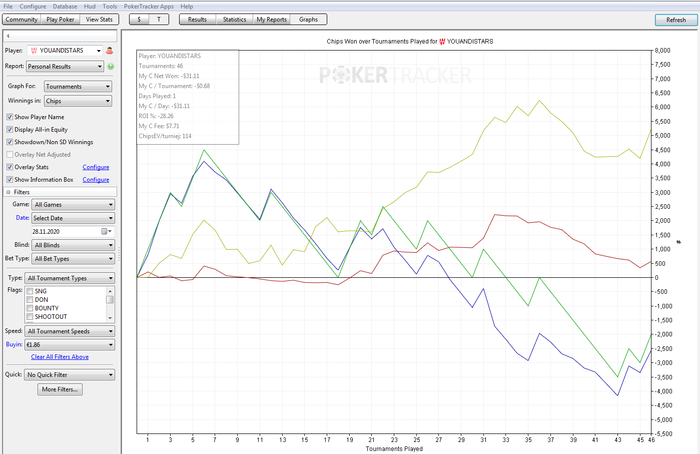
Task: Click Configure link for Show Information Box
Action: click(96, 180)
